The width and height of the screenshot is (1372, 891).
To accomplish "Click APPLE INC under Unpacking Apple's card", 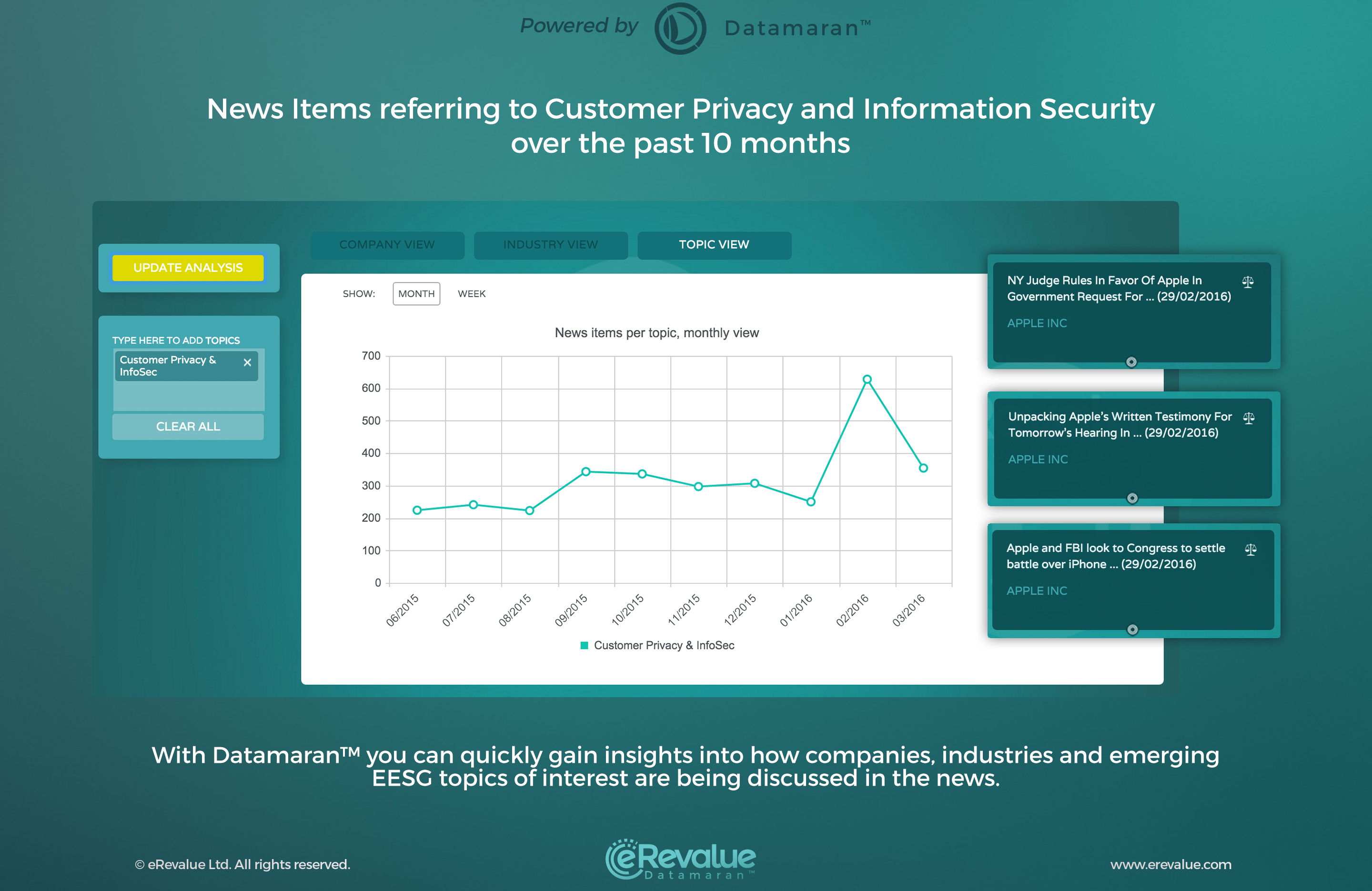I will tap(1038, 460).
